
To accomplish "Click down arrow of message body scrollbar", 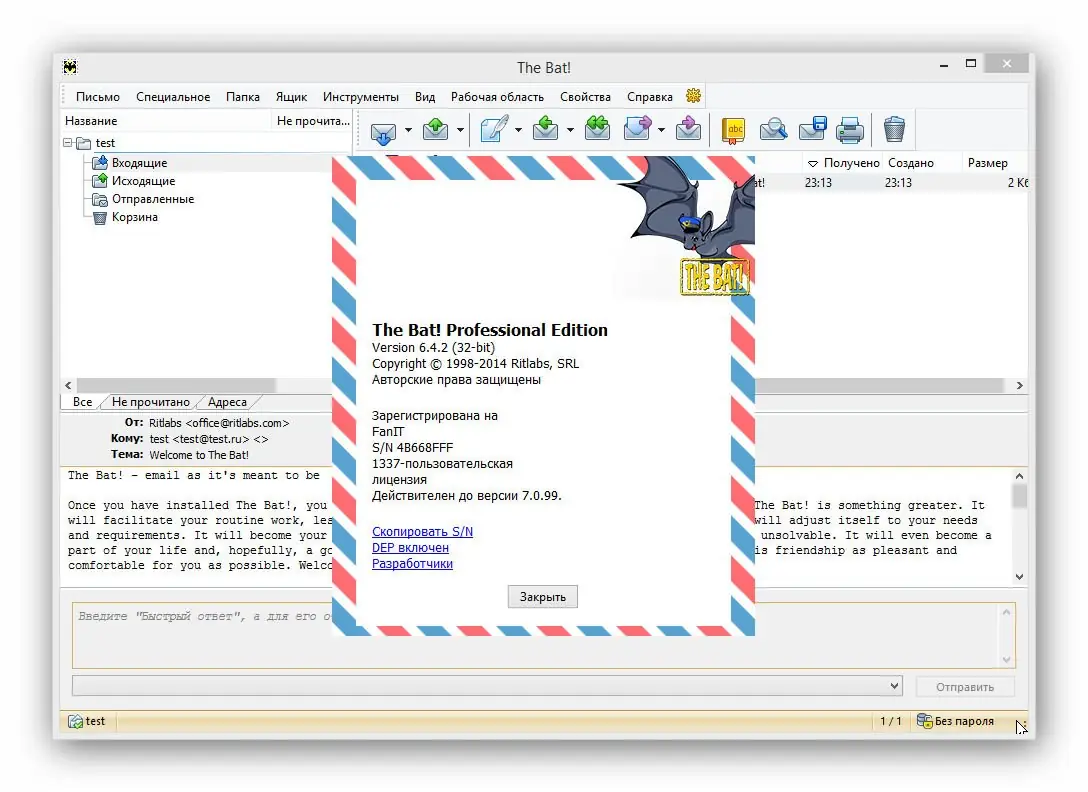I will coord(1019,576).
